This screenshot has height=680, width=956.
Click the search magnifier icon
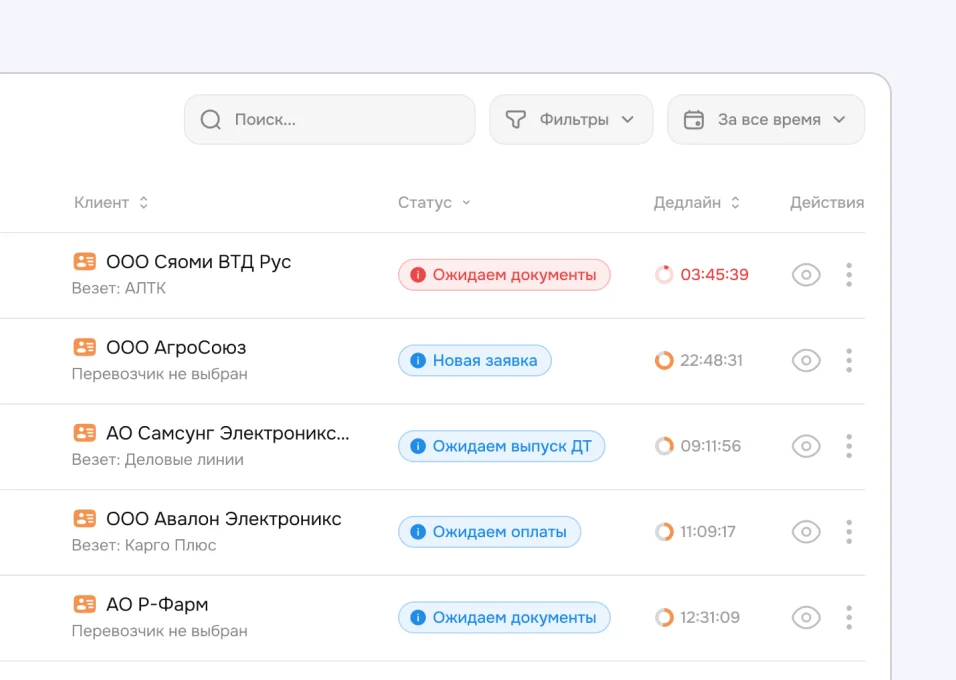pos(211,120)
